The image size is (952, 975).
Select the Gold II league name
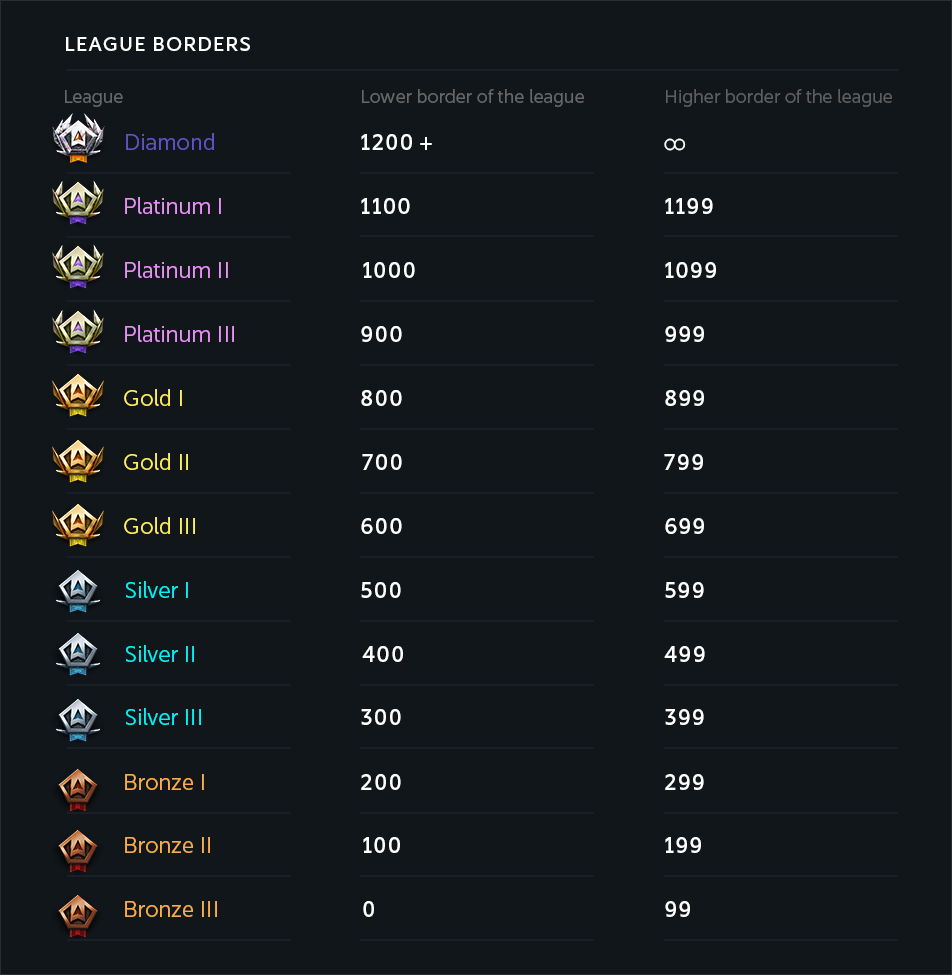tap(156, 462)
